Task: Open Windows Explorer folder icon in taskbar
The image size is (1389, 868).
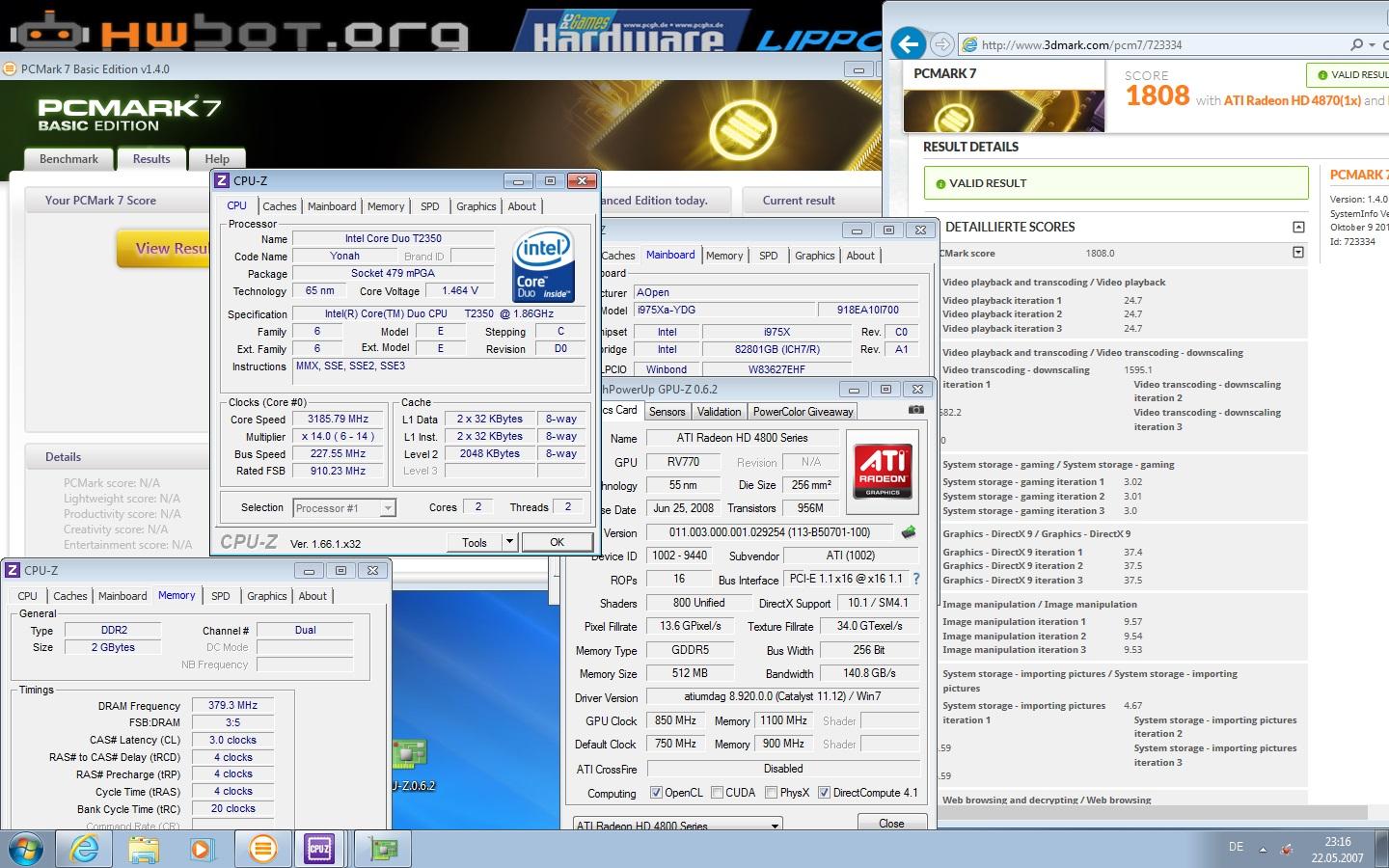Action: [144, 850]
